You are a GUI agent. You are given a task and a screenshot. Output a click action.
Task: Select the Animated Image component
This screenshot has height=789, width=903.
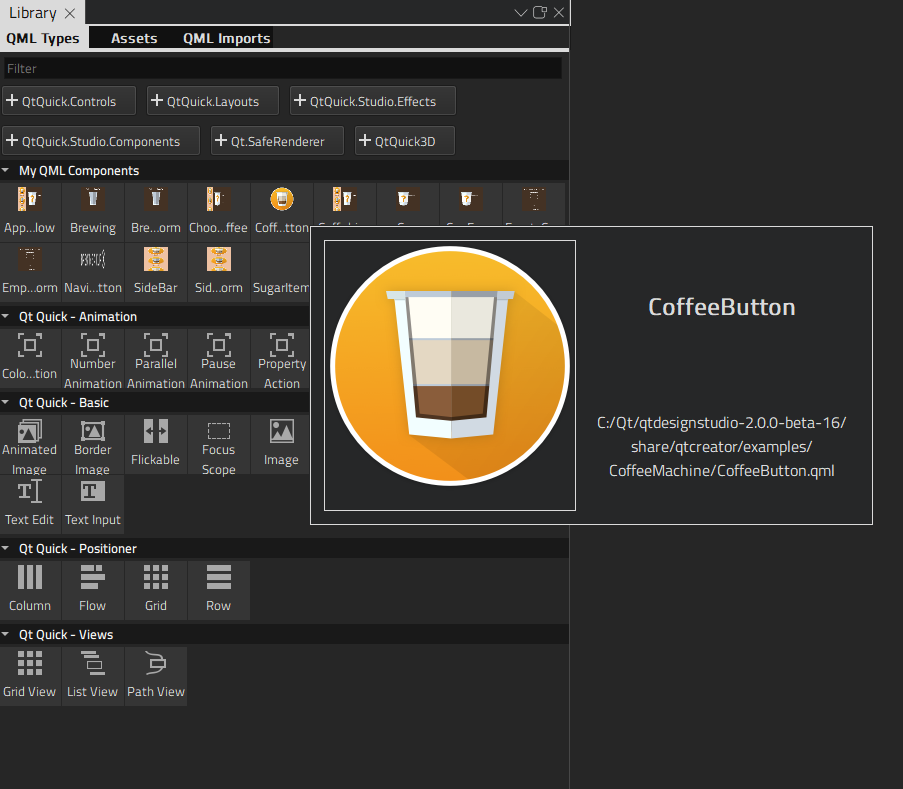pyautogui.click(x=29, y=443)
